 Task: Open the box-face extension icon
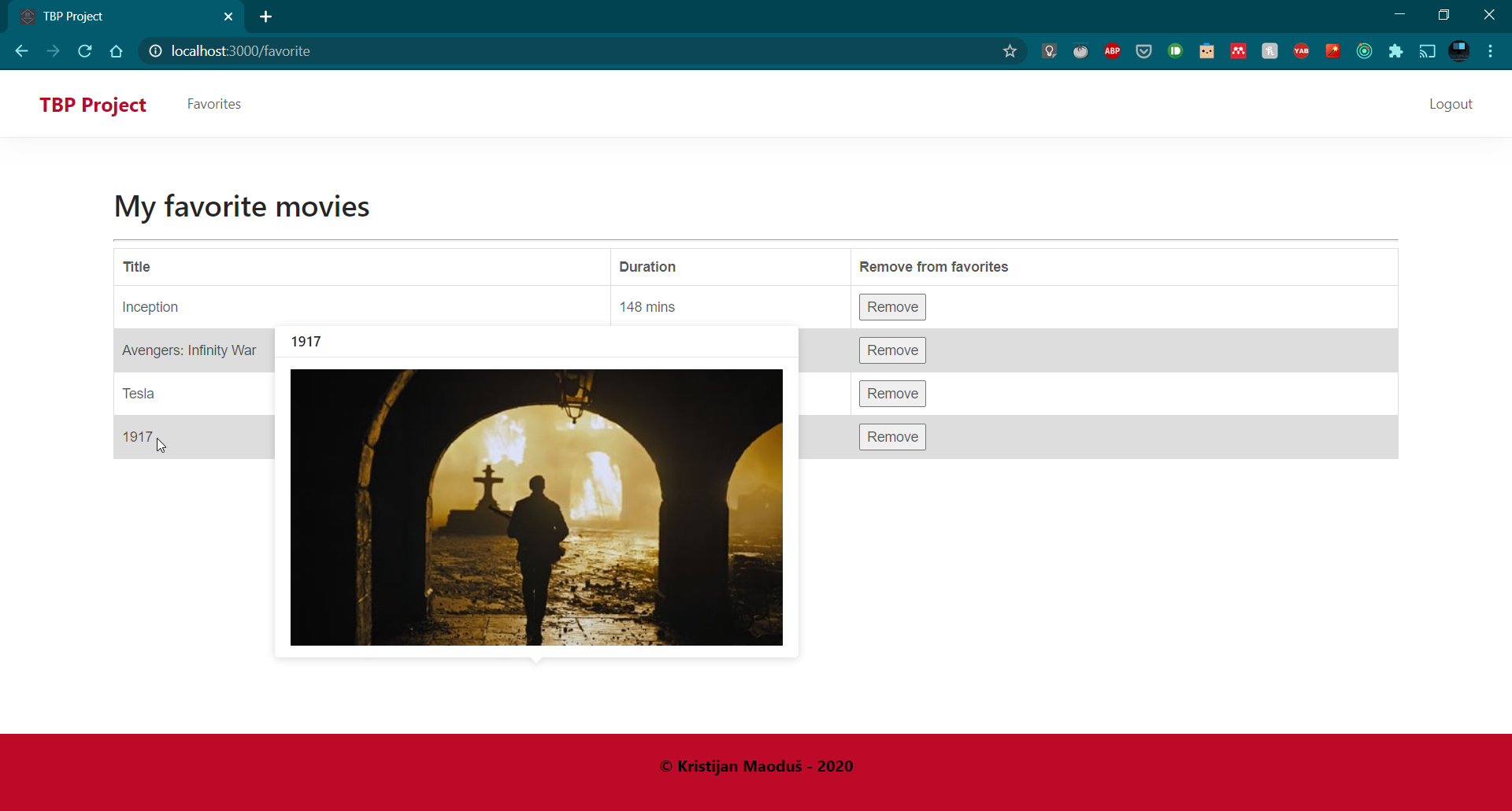tap(1206, 51)
